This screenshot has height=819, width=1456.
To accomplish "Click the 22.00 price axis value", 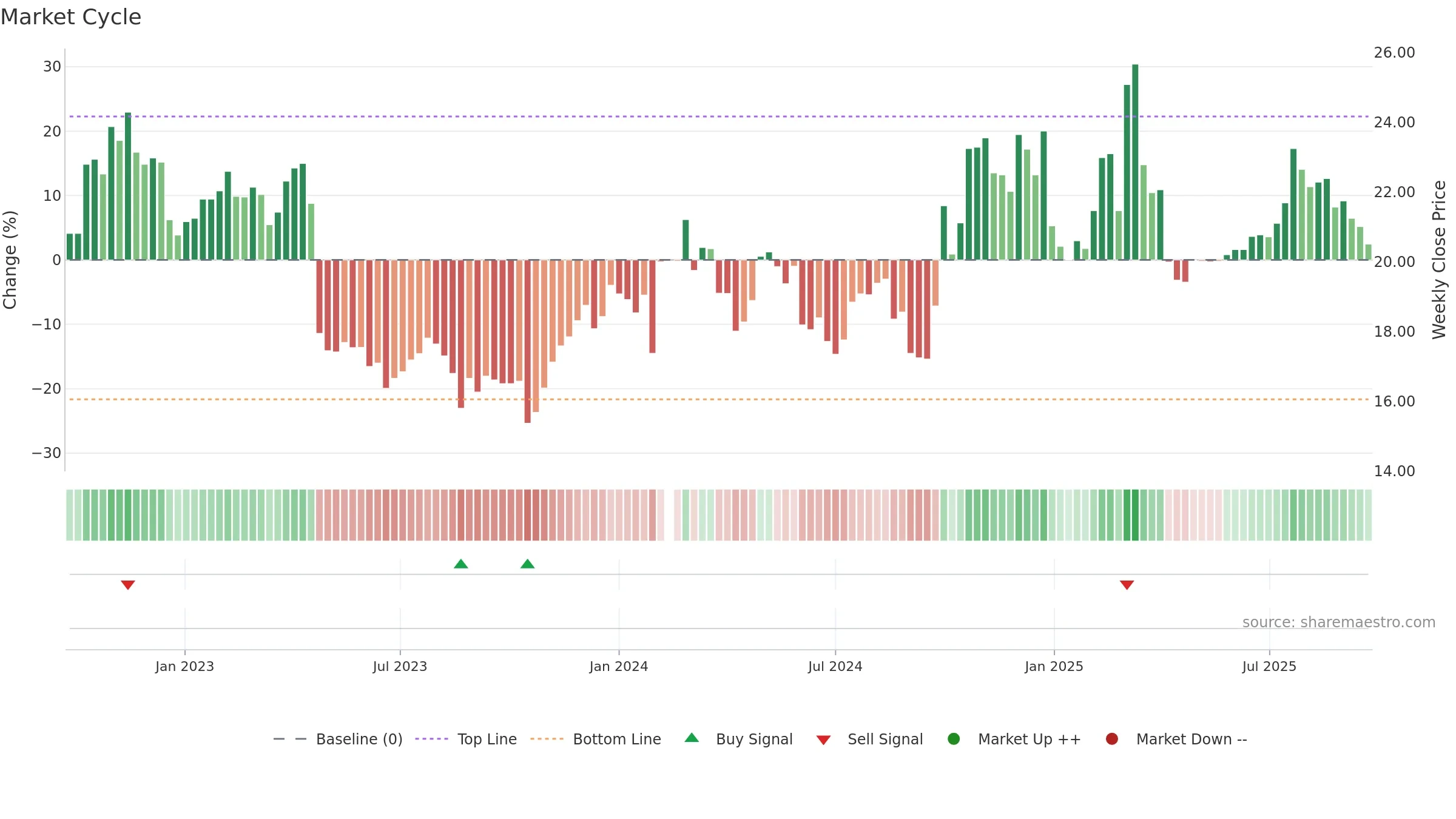I will (x=1395, y=192).
